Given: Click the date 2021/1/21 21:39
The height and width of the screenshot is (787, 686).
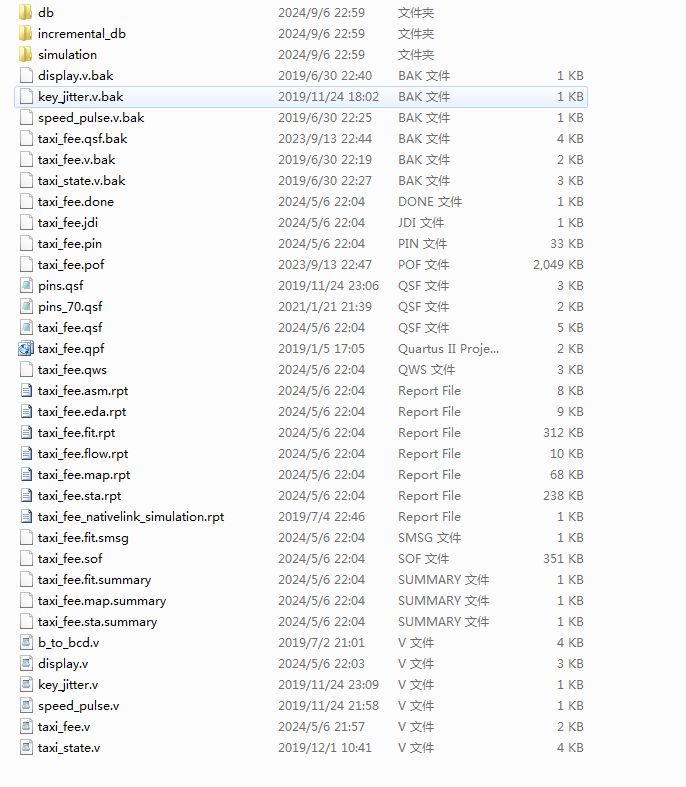Looking at the screenshot, I should (x=325, y=306).
